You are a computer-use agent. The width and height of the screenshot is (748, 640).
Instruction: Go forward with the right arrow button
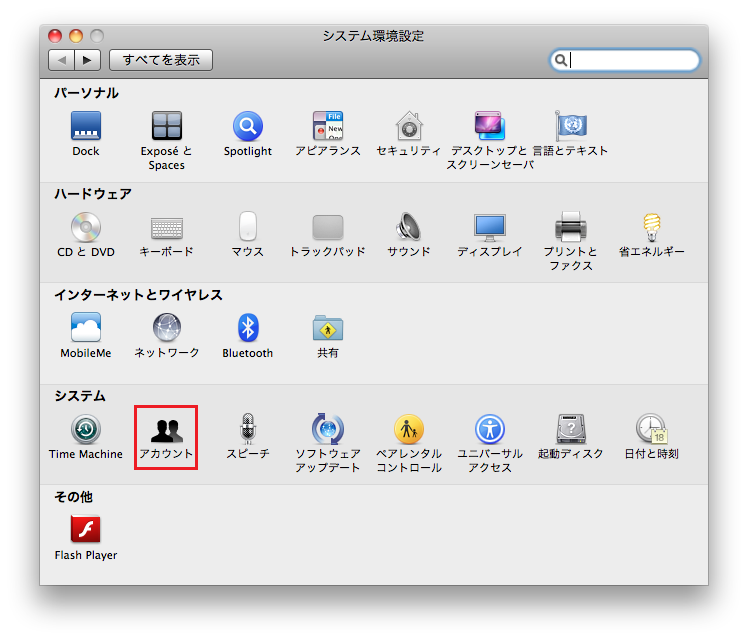87,60
